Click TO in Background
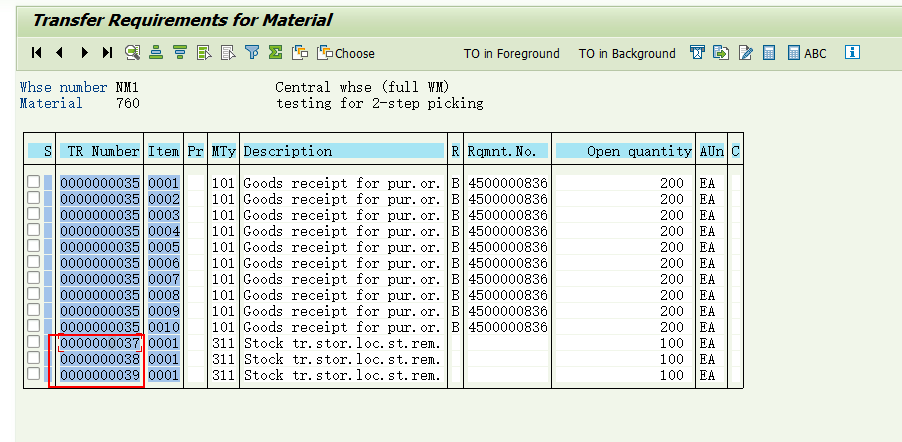The height and width of the screenshot is (442, 902). click(627, 53)
